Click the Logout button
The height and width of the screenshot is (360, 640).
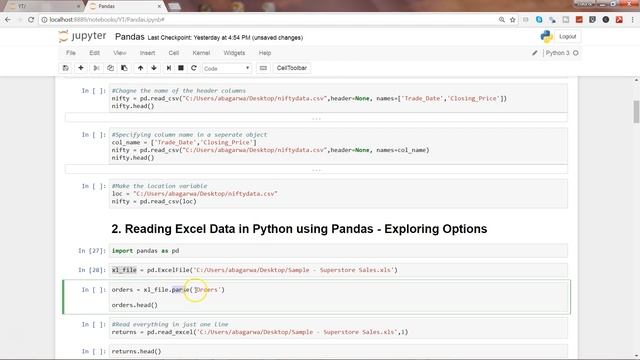click(567, 37)
